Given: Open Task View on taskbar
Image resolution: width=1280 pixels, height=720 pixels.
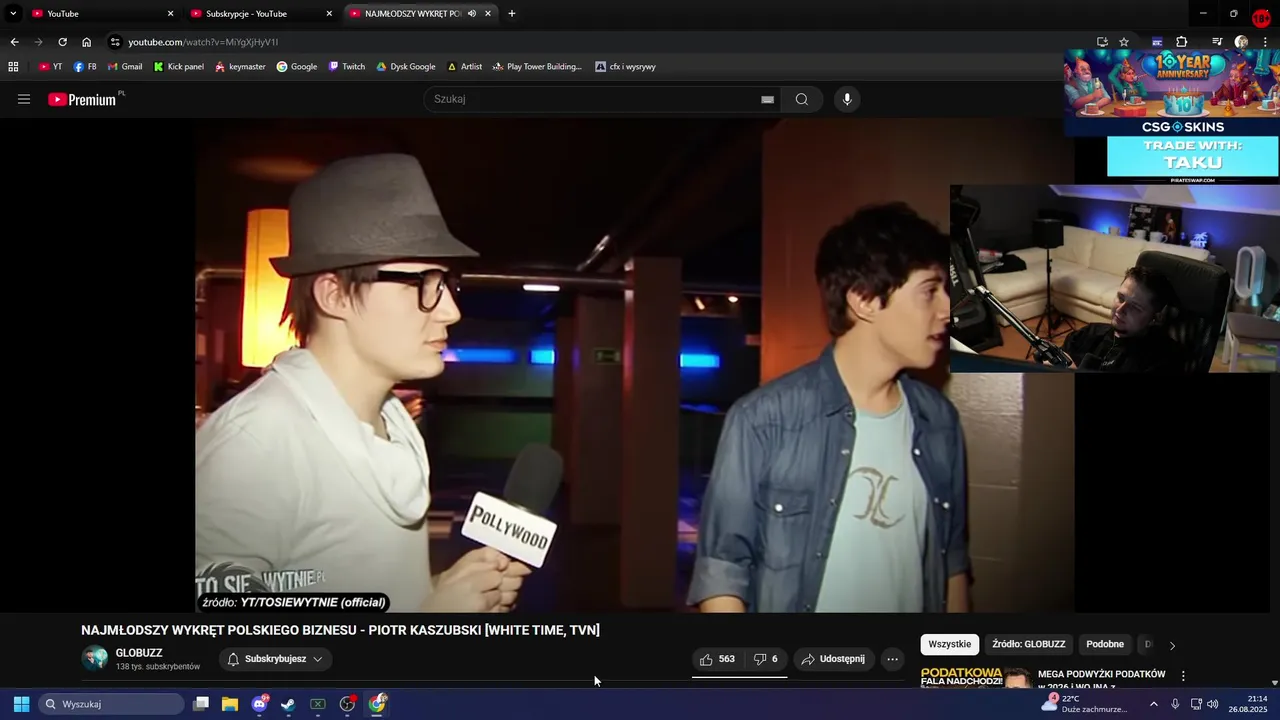Looking at the screenshot, I should coord(201,704).
